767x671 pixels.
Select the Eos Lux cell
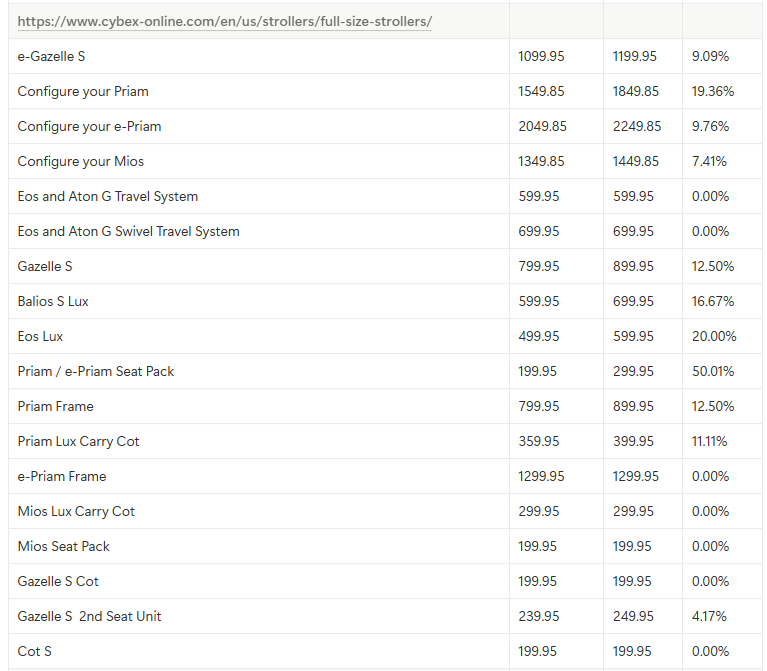click(259, 336)
